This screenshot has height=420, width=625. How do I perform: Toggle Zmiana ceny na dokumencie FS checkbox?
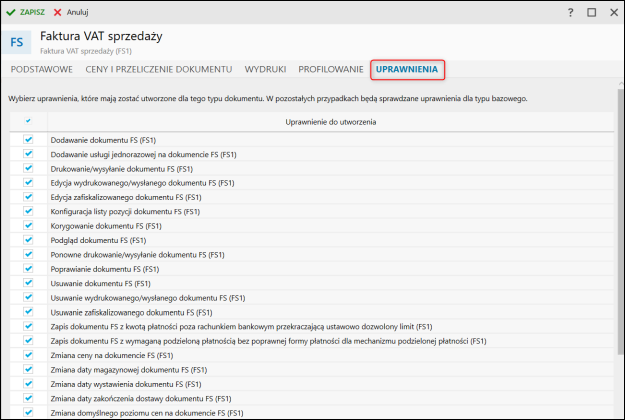click(x=28, y=355)
